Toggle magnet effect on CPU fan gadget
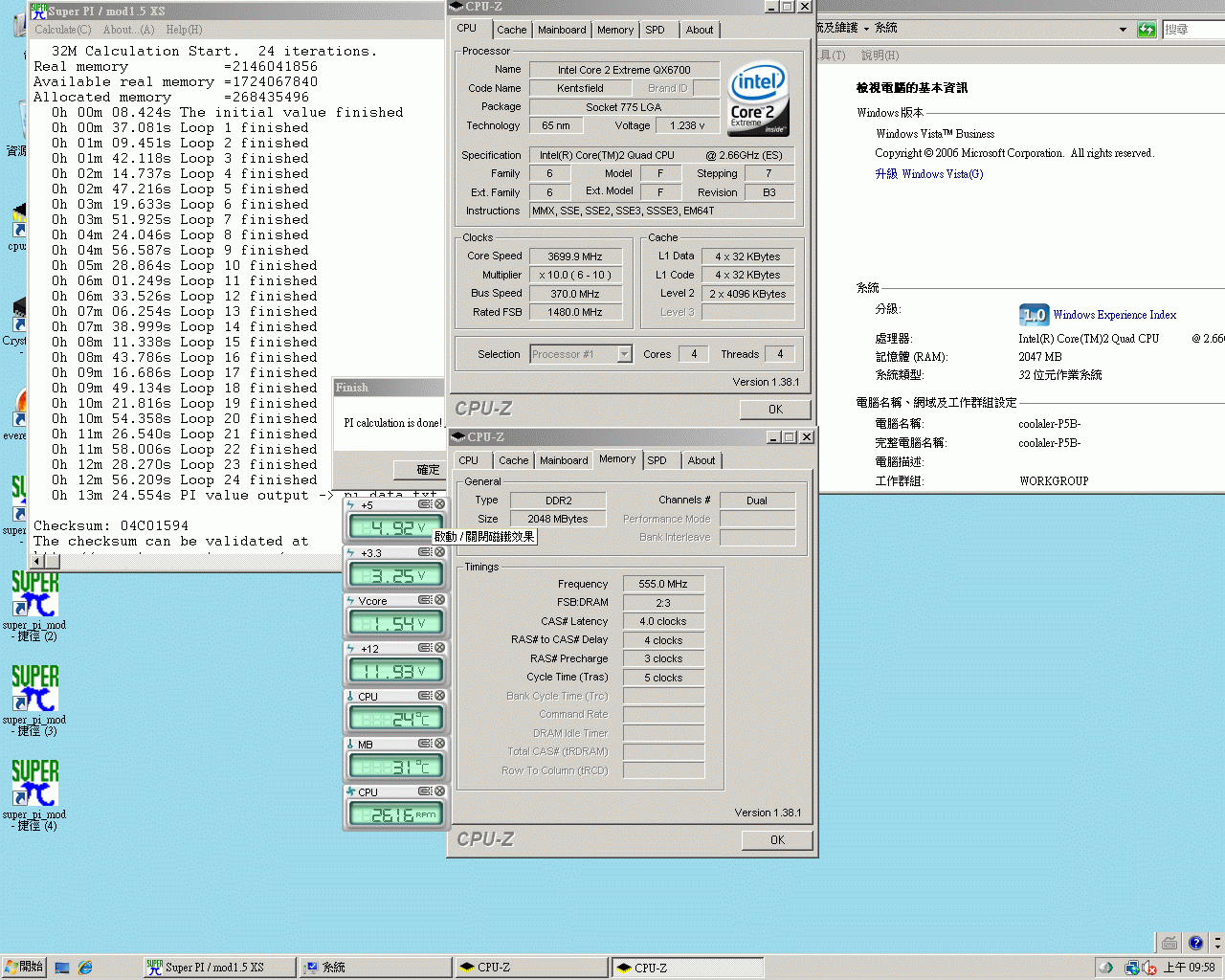The height and width of the screenshot is (980, 1225). 425,791
